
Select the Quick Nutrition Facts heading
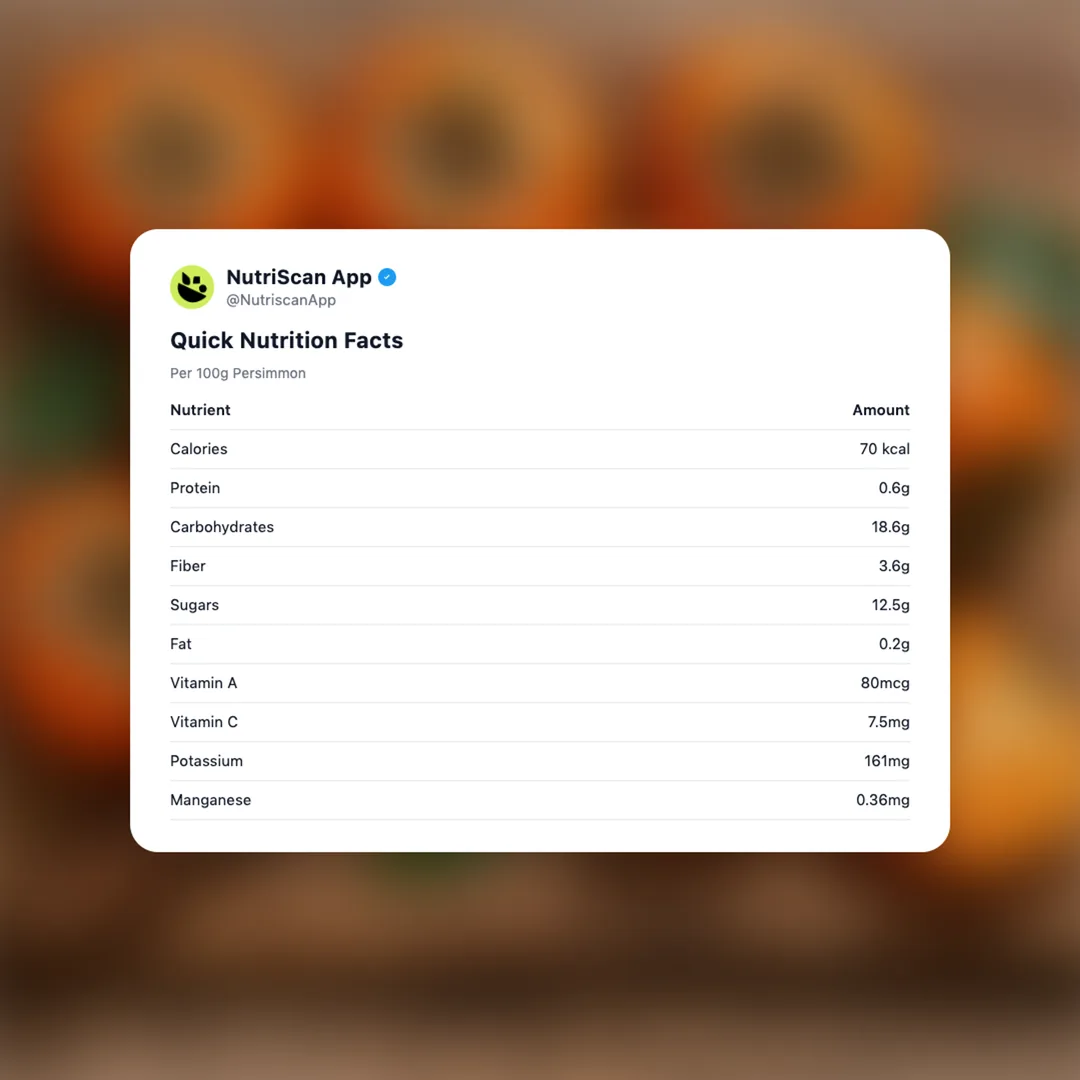tap(286, 340)
